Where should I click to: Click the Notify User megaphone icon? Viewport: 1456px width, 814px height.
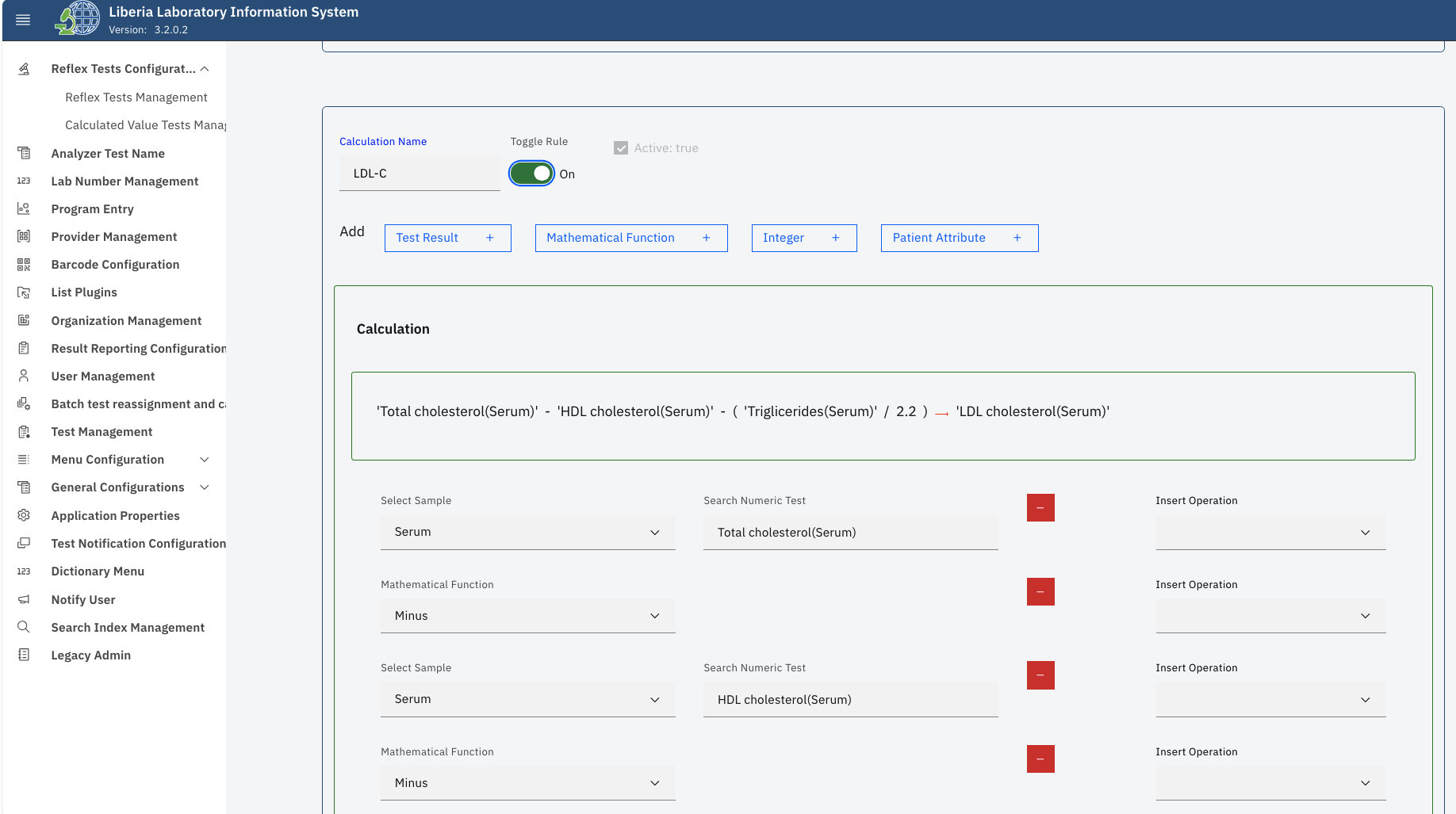click(x=24, y=599)
